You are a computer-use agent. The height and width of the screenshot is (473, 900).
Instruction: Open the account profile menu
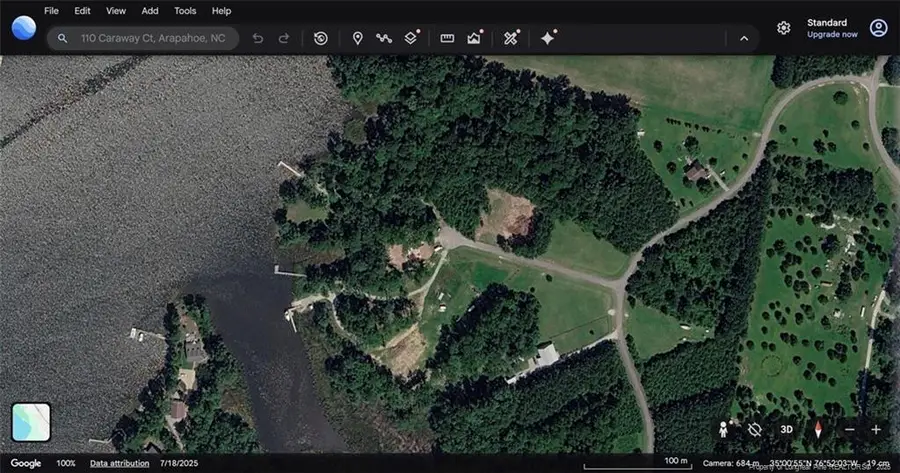(x=878, y=28)
